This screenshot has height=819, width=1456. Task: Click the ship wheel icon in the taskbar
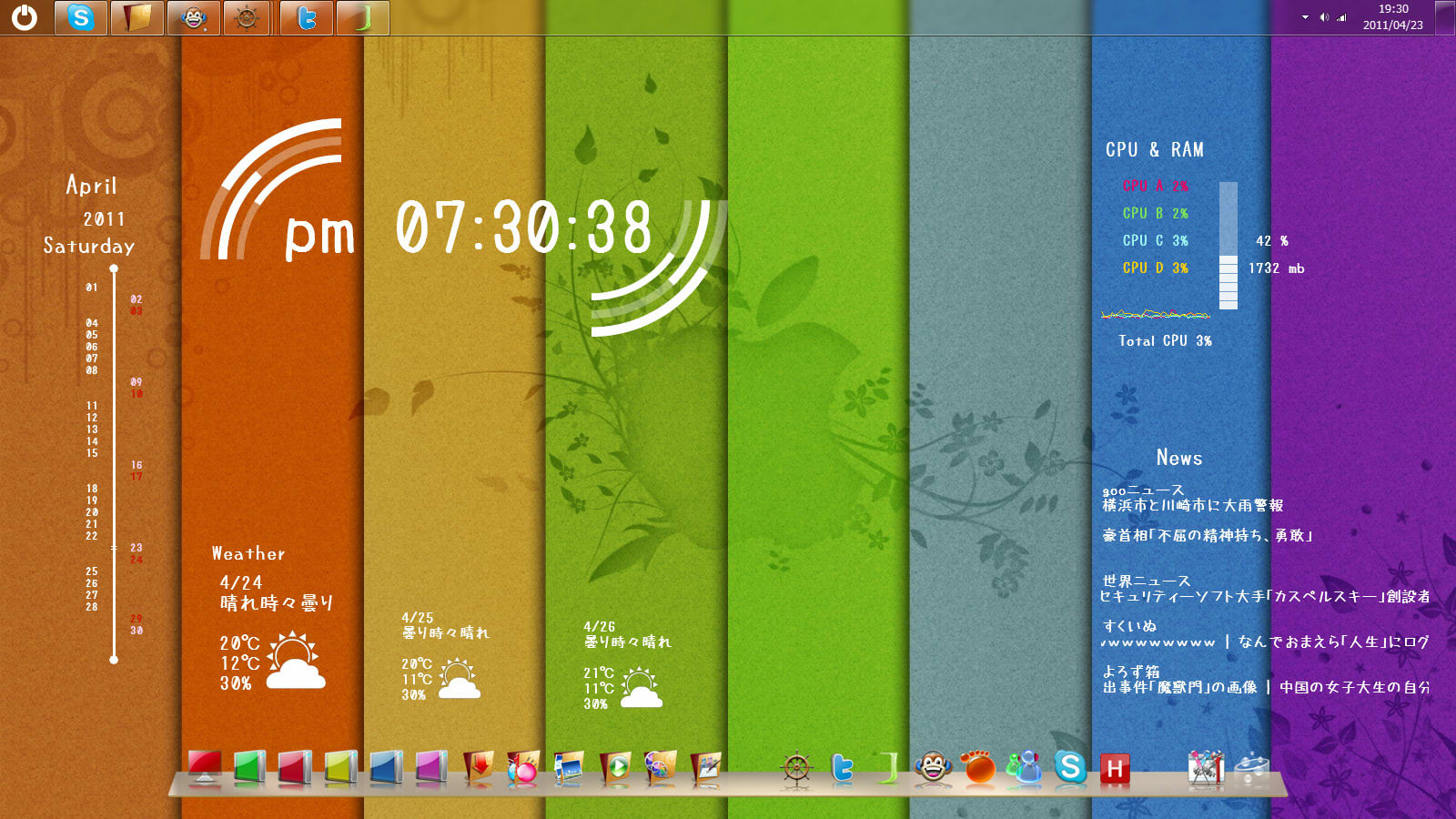coord(246,17)
